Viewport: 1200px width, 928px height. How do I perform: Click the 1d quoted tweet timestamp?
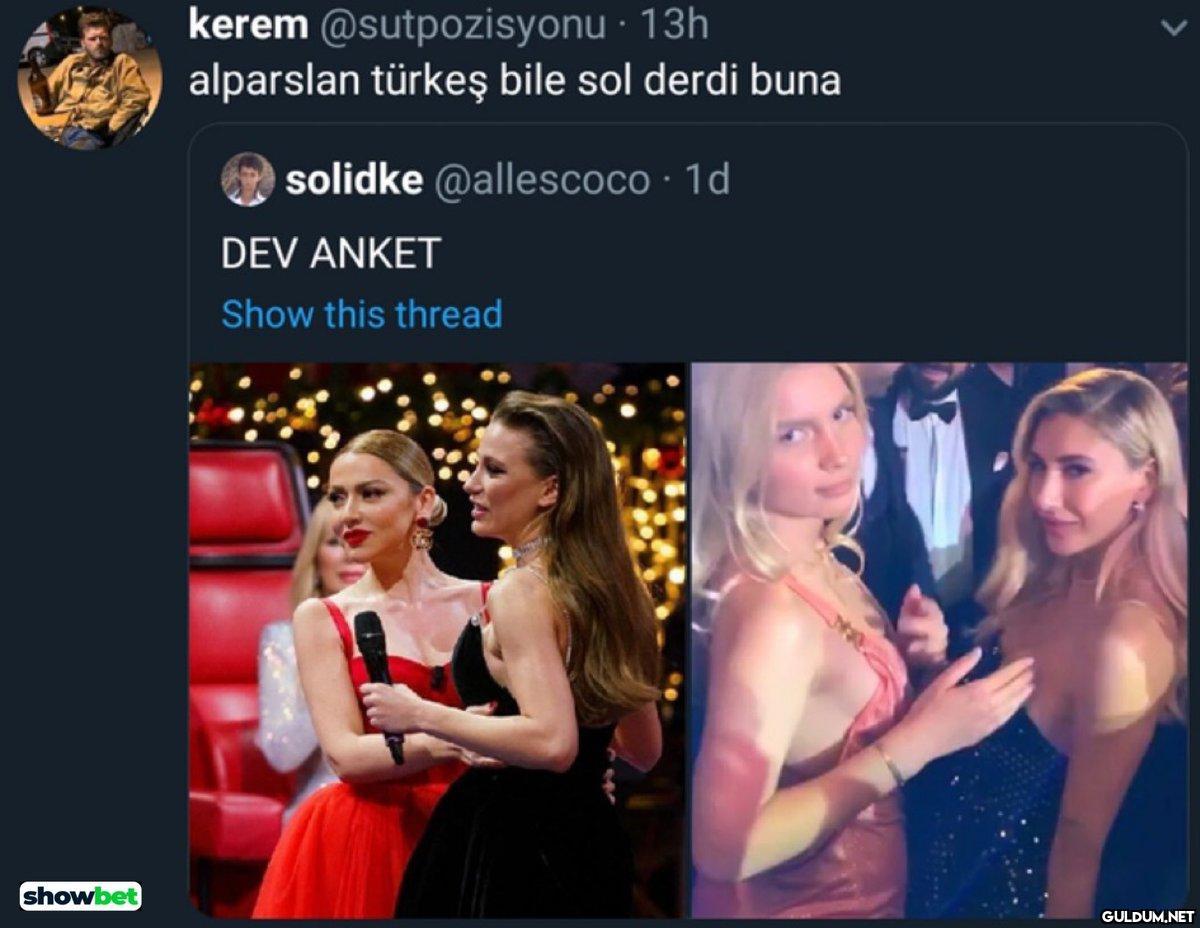coord(706,180)
